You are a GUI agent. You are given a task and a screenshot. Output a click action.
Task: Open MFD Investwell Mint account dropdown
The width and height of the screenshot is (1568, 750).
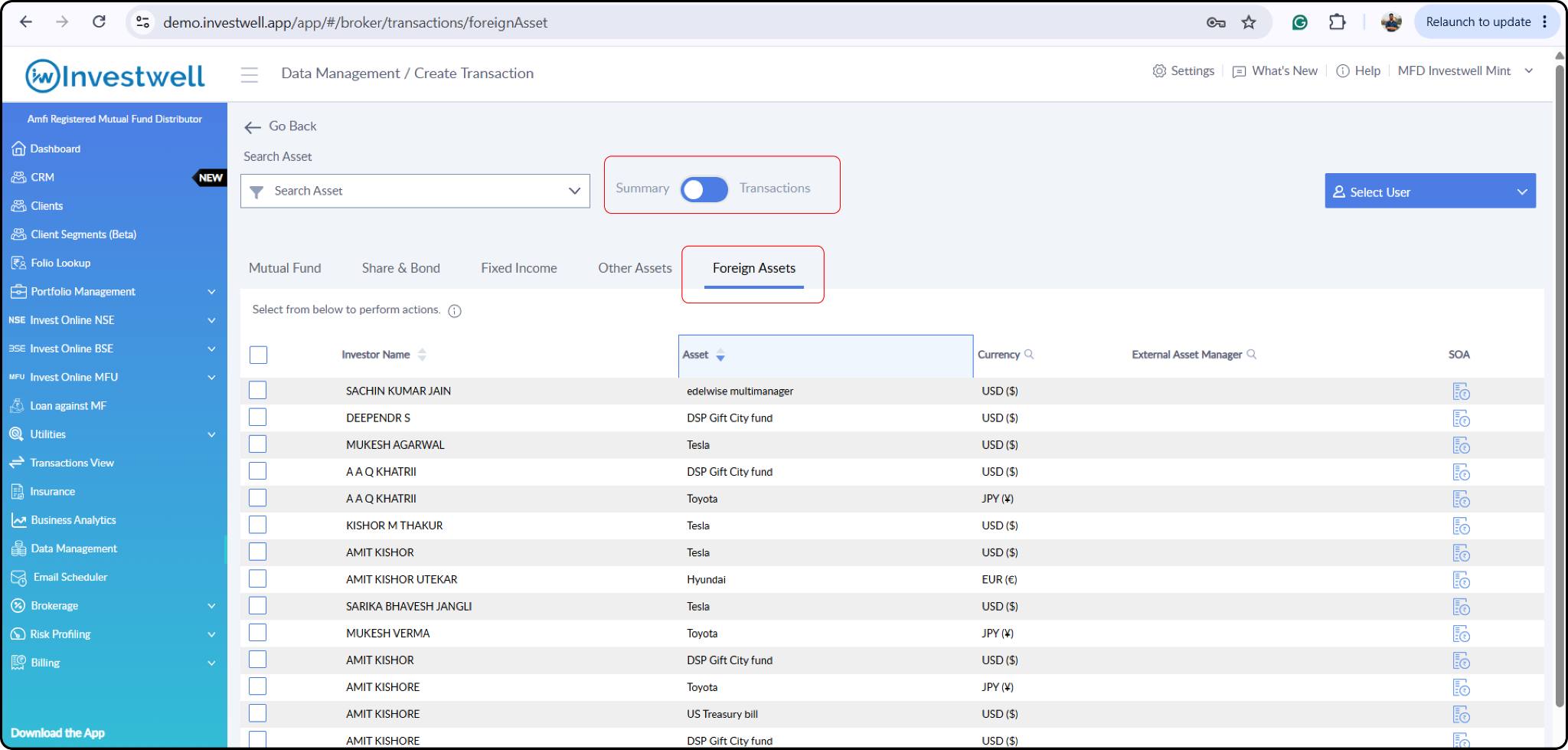point(1465,71)
